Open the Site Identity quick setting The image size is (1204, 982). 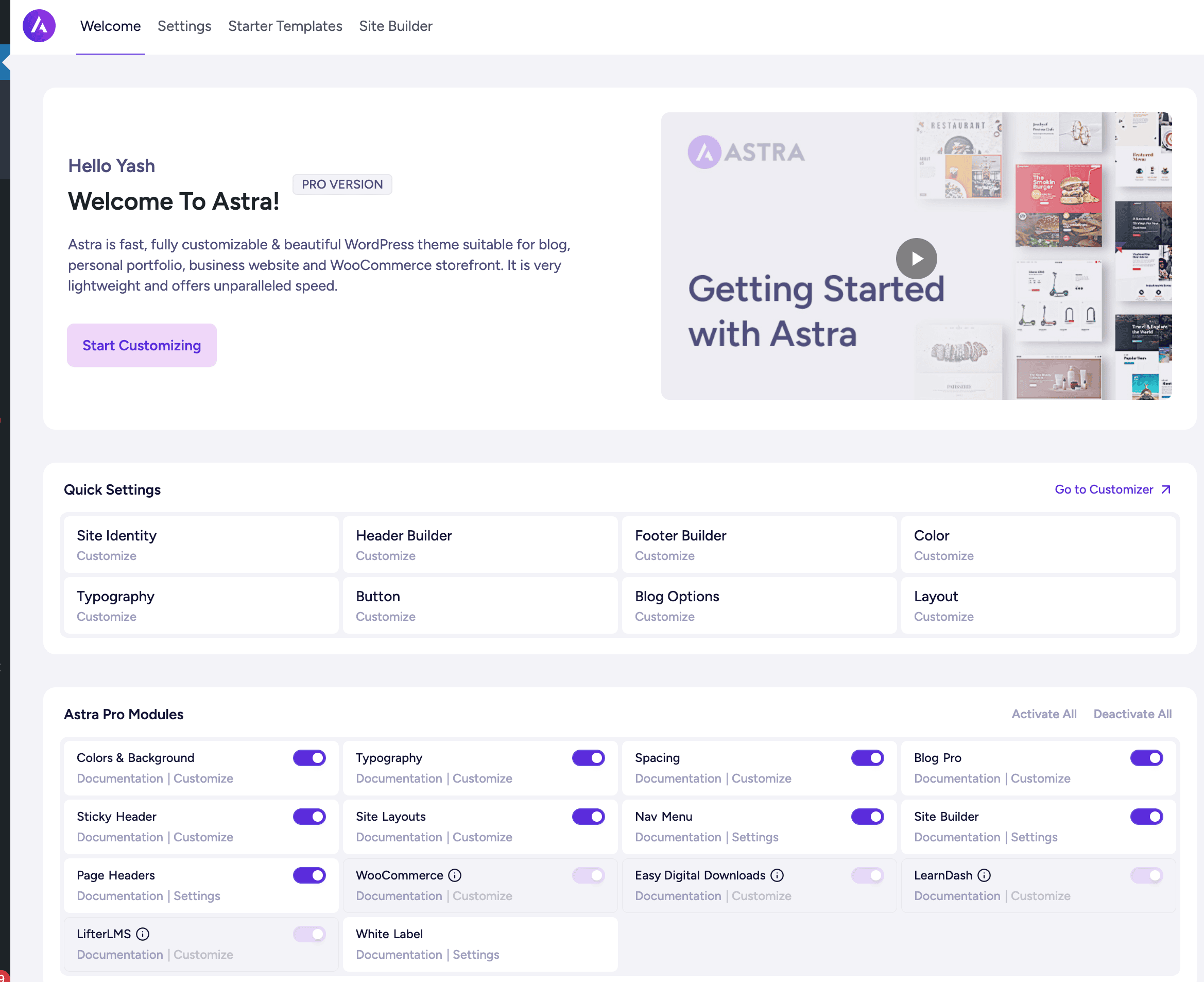[201, 545]
